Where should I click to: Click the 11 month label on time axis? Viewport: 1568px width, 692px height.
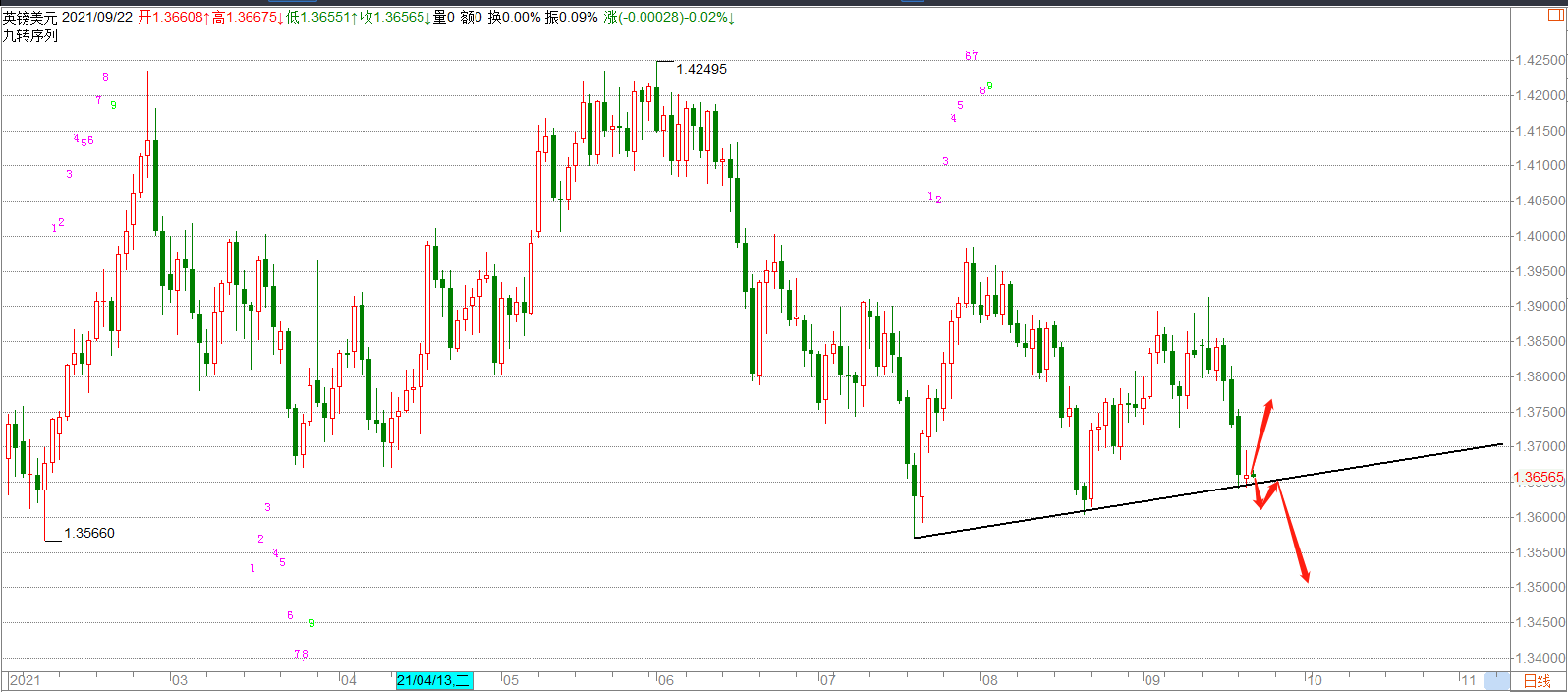click(1468, 680)
